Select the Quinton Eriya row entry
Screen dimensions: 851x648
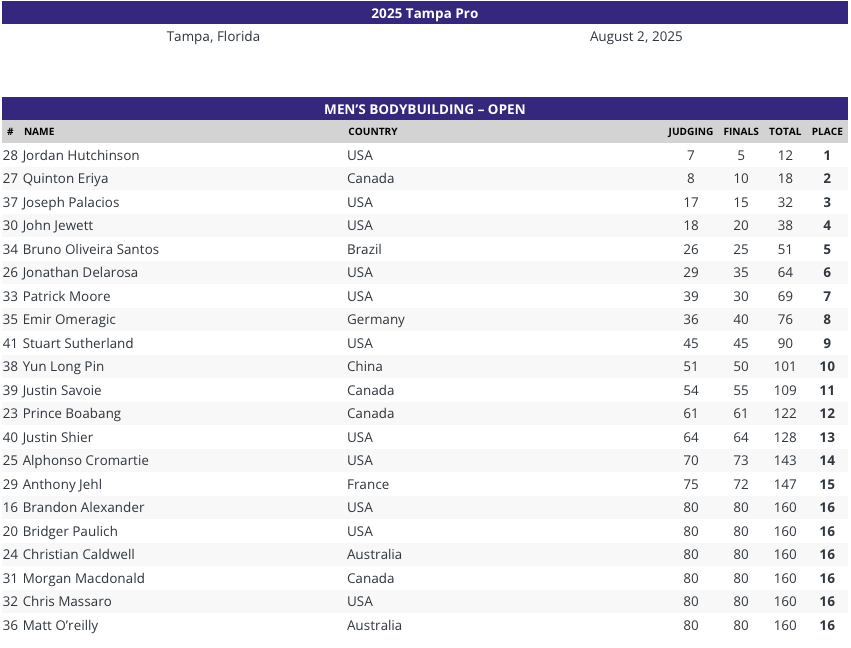[65, 179]
